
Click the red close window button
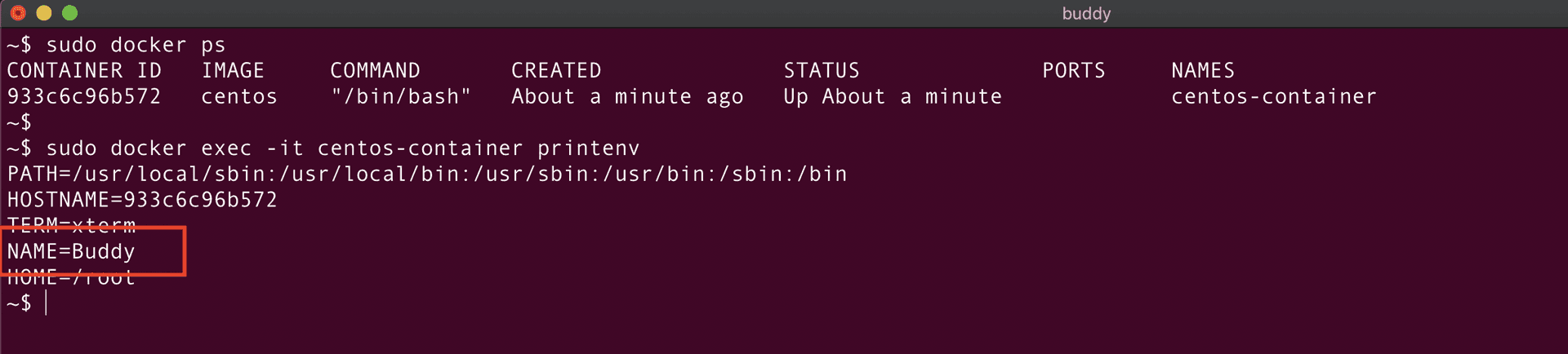click(x=18, y=13)
